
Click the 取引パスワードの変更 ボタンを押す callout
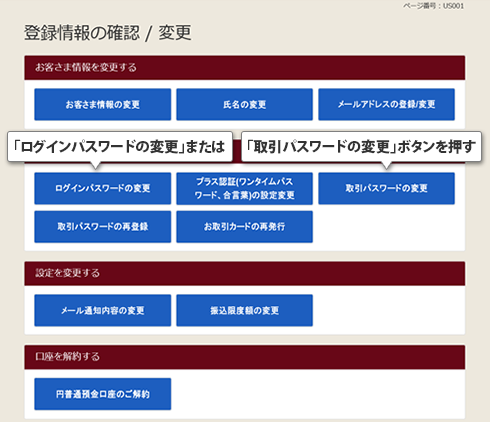[361, 147]
